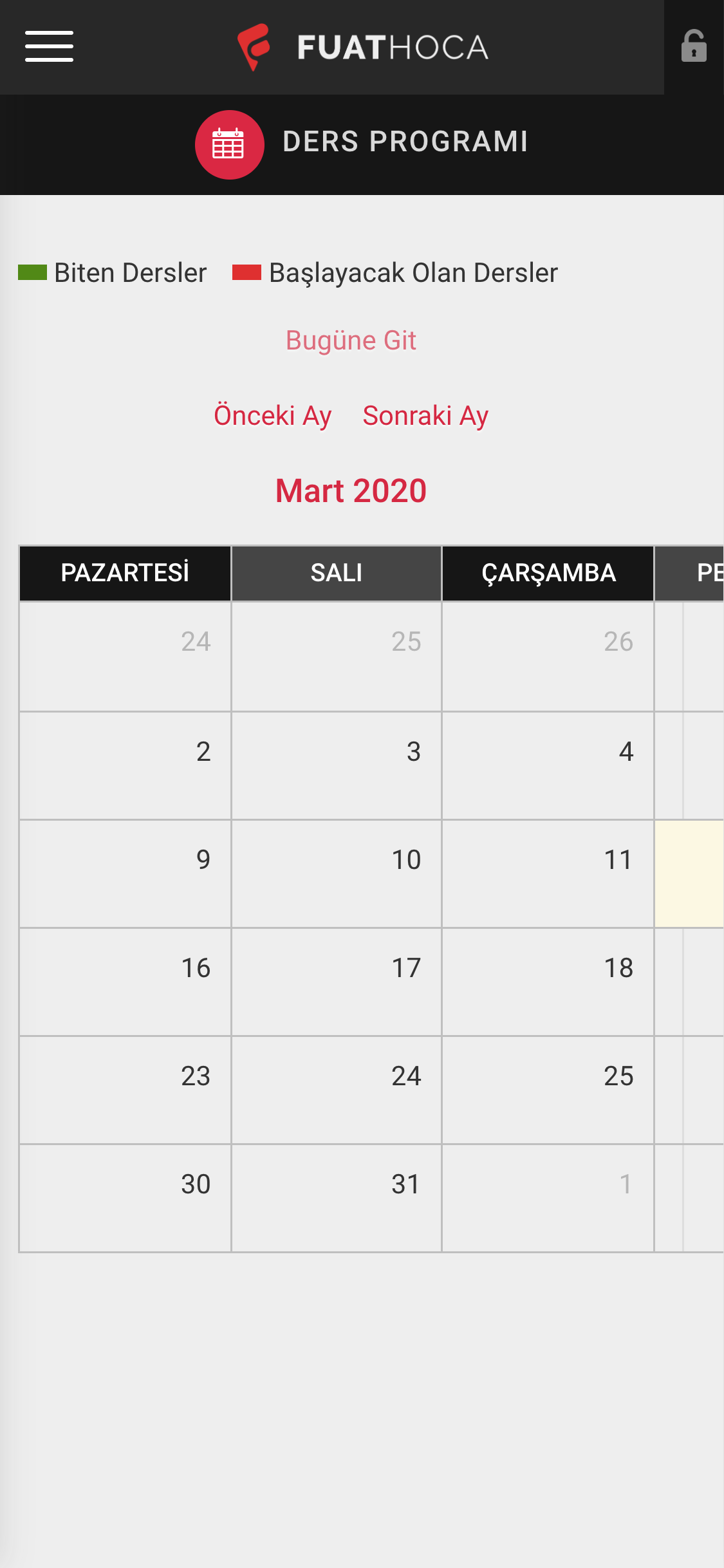Open March 31 calendar cell
This screenshot has width=724, height=1568.
337,1198
